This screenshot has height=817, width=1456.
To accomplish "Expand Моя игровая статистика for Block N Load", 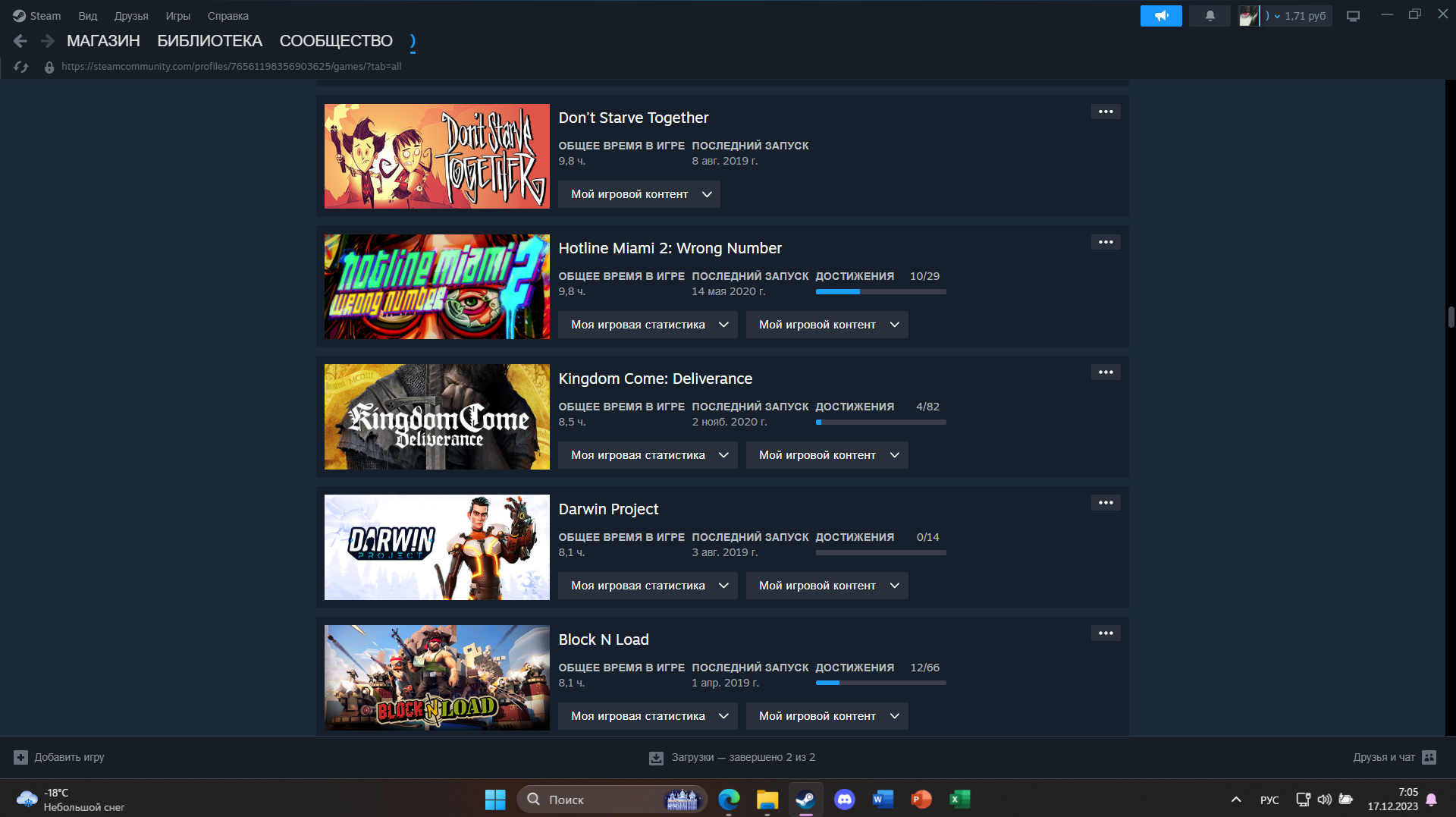I will (648, 716).
